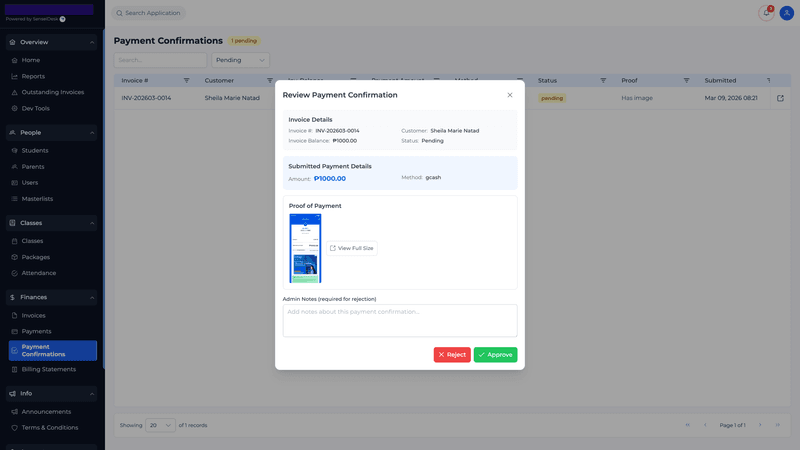Click the 1 pending badge near title
800x450 pixels.
(x=244, y=41)
